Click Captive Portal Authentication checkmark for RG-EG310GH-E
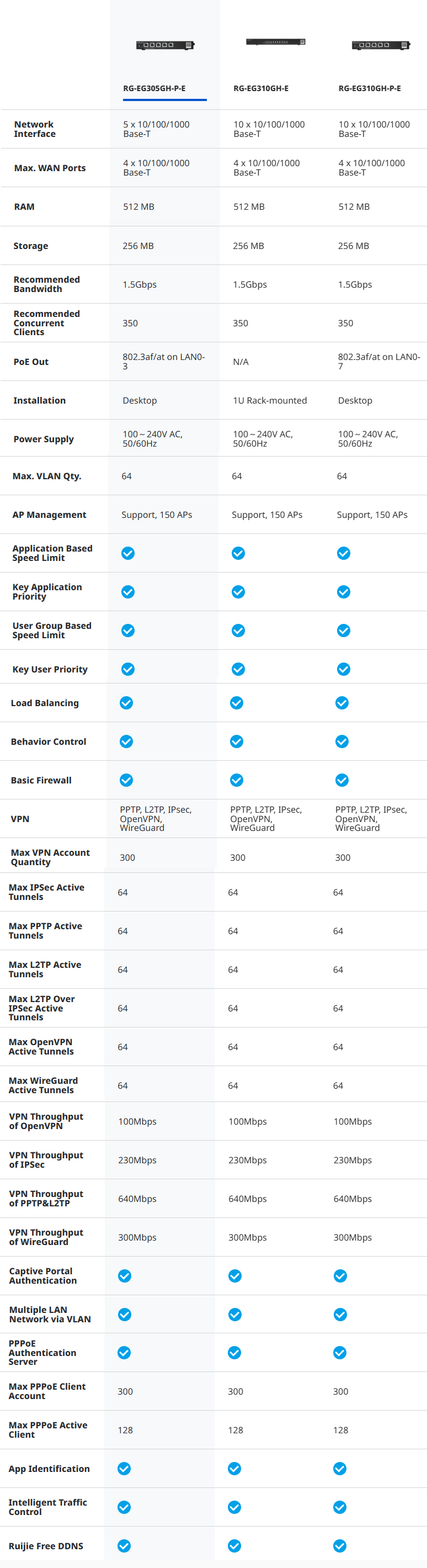This screenshot has height=1568, width=427. click(235, 1276)
